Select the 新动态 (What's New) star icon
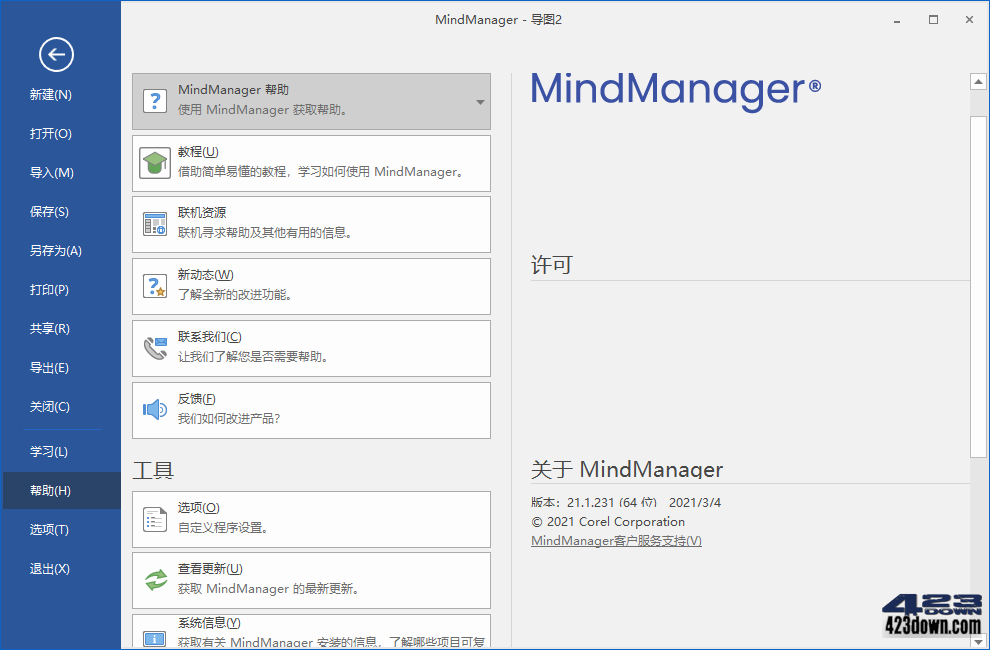 coord(155,286)
